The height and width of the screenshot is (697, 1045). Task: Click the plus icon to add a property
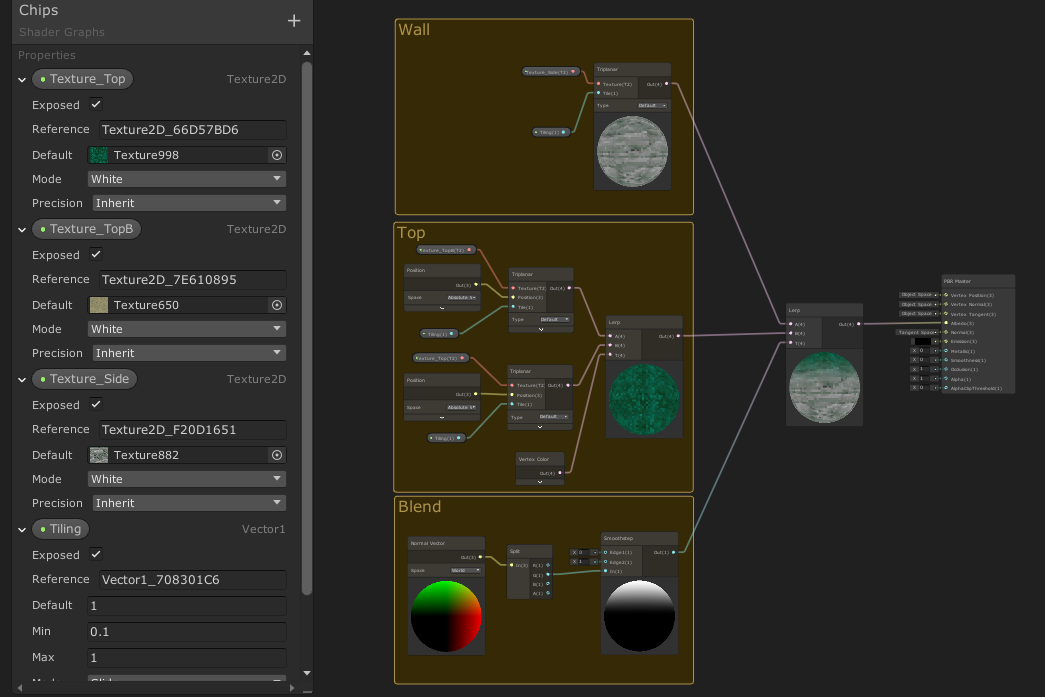[294, 21]
